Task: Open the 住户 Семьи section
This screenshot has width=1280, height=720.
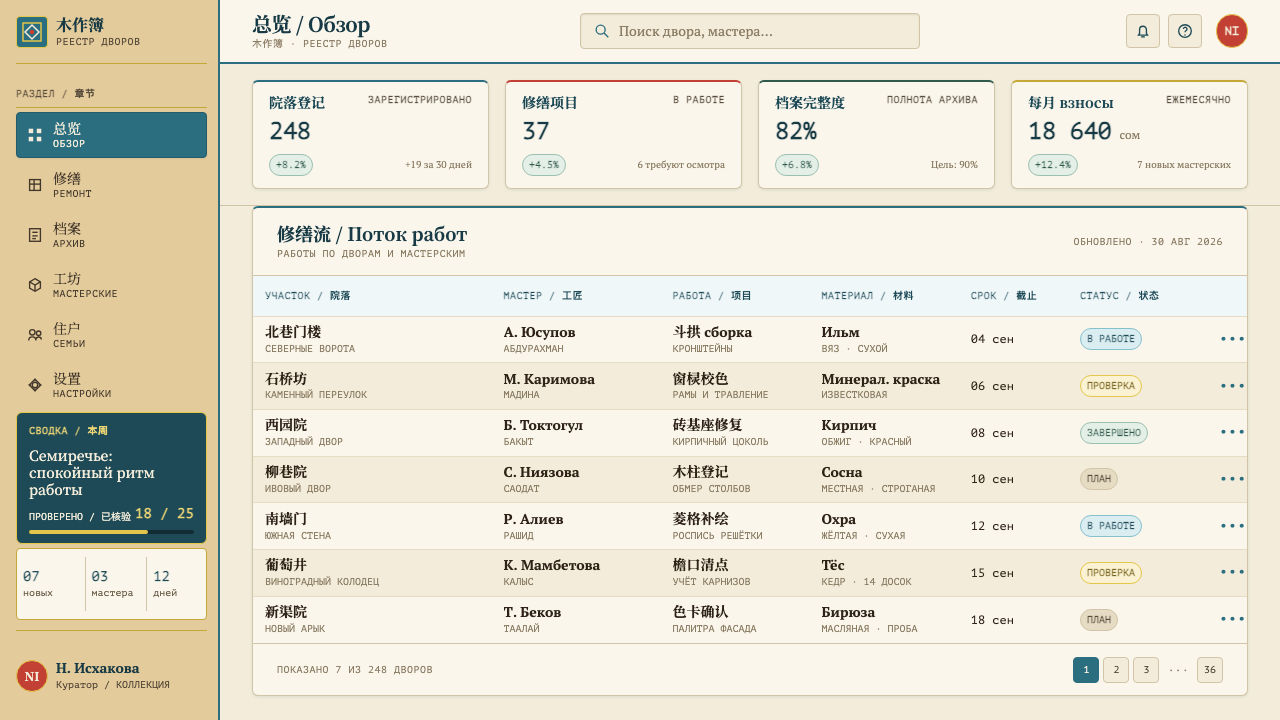Action: (x=111, y=335)
